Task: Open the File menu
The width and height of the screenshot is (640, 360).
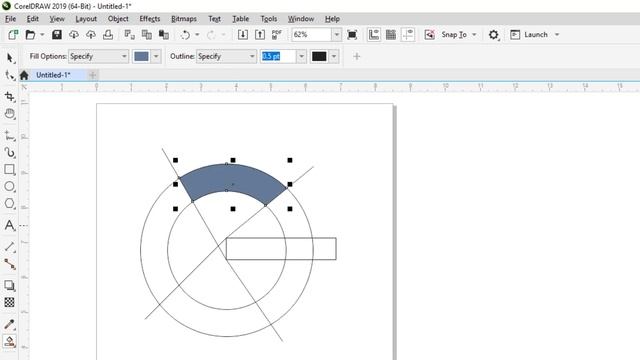Action: pyautogui.click(x=11, y=19)
